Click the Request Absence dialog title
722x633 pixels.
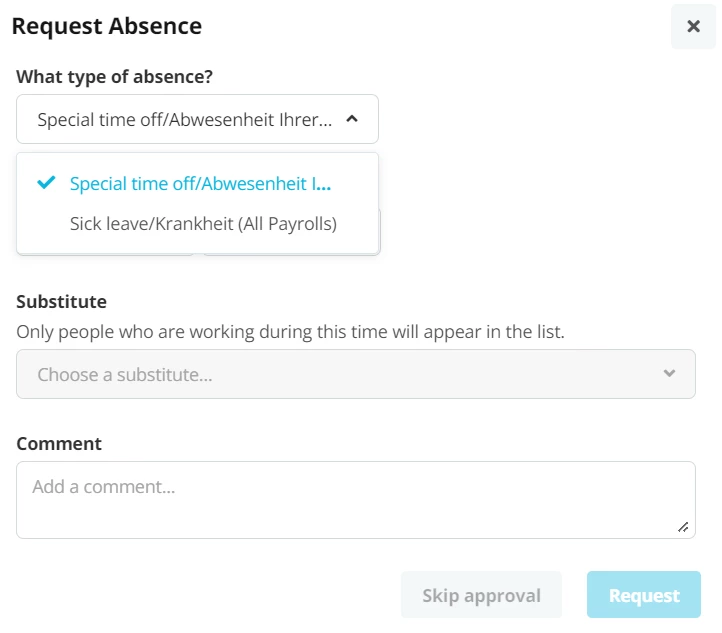(107, 26)
